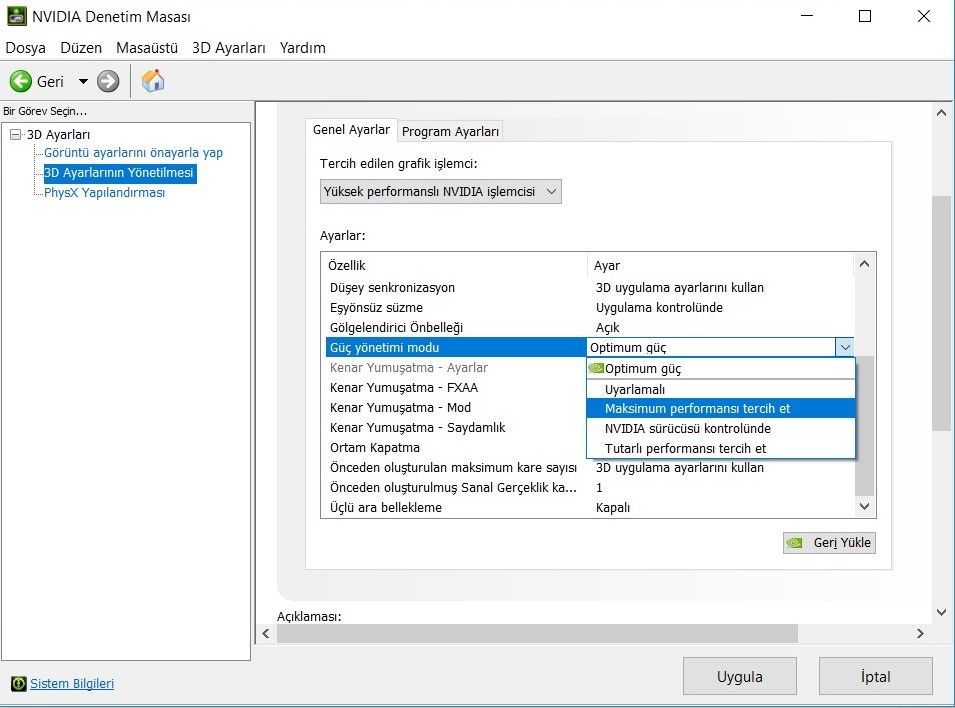Open the Dosya menu
Screen dimensions: 955x708
(26, 48)
